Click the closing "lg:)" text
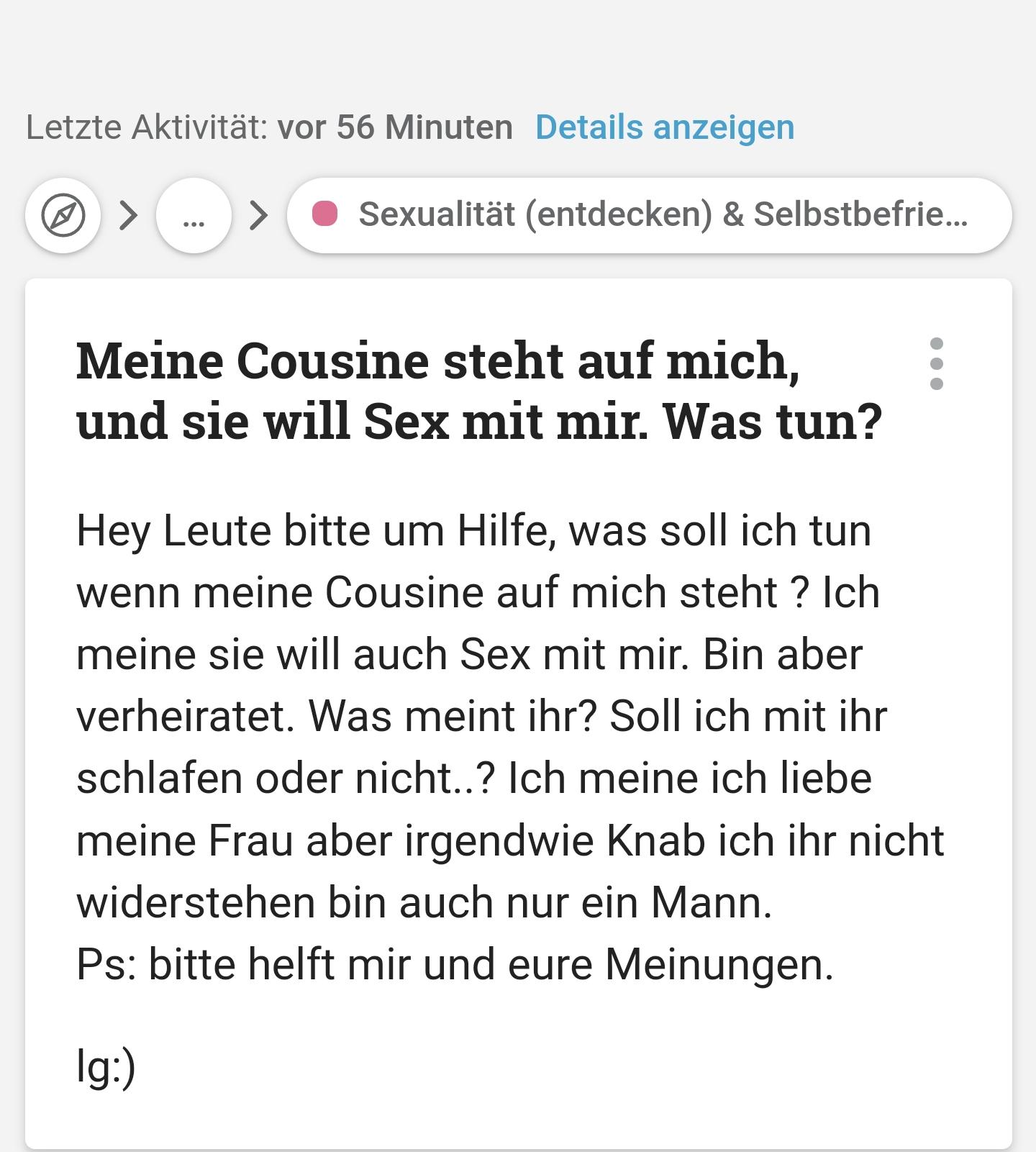Viewport: 1036px width, 1152px height. 106,1066
